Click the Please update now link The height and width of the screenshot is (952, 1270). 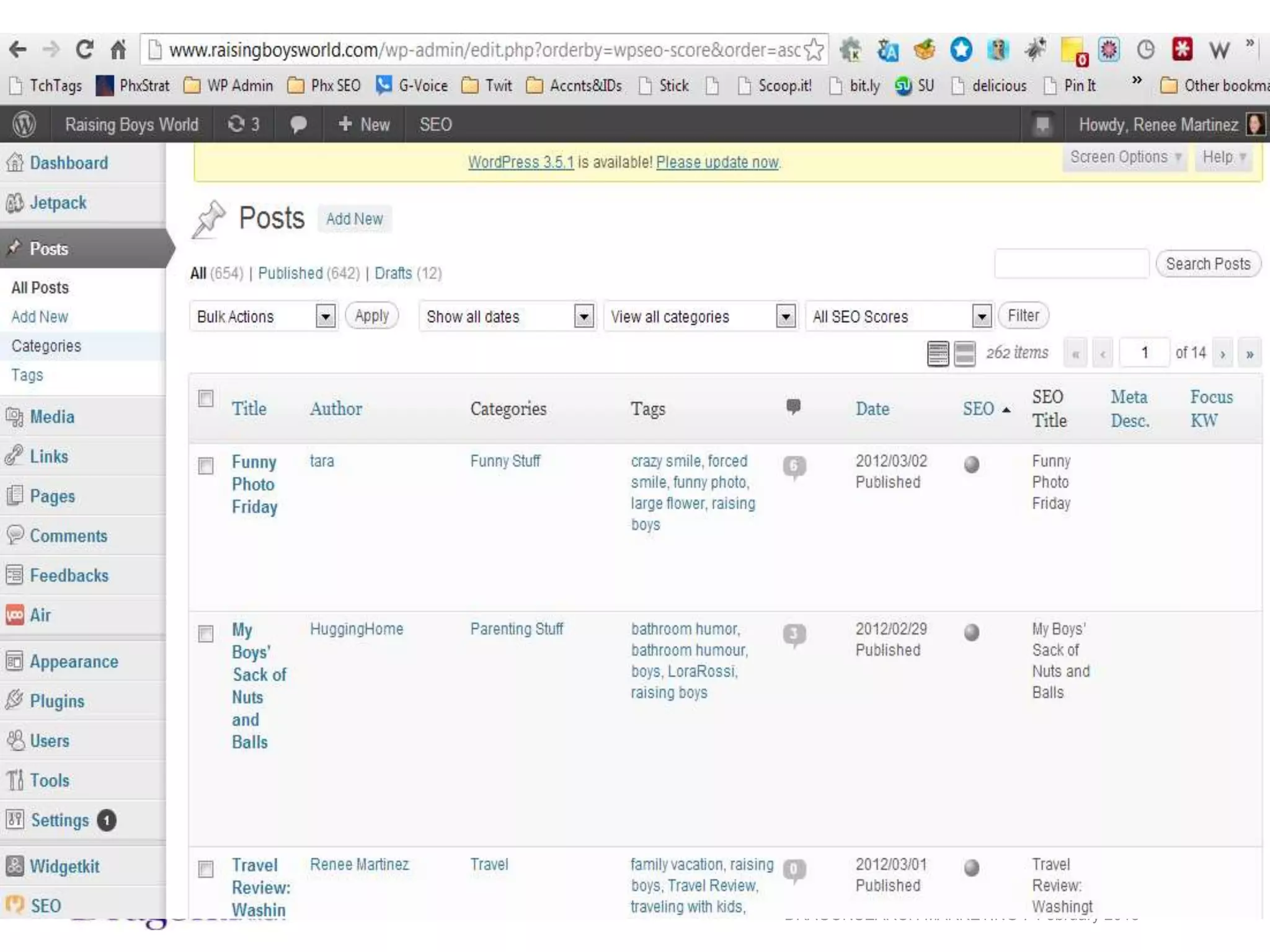(x=717, y=162)
